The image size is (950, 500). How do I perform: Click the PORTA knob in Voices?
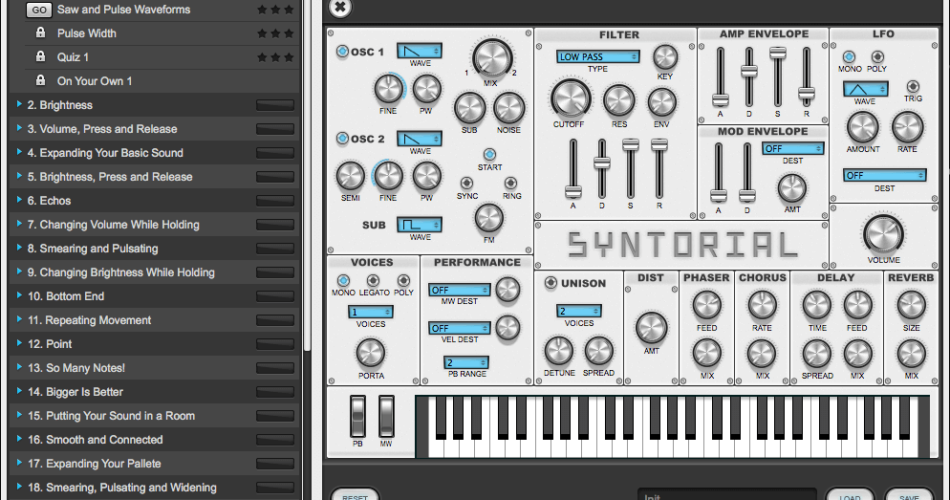371,351
